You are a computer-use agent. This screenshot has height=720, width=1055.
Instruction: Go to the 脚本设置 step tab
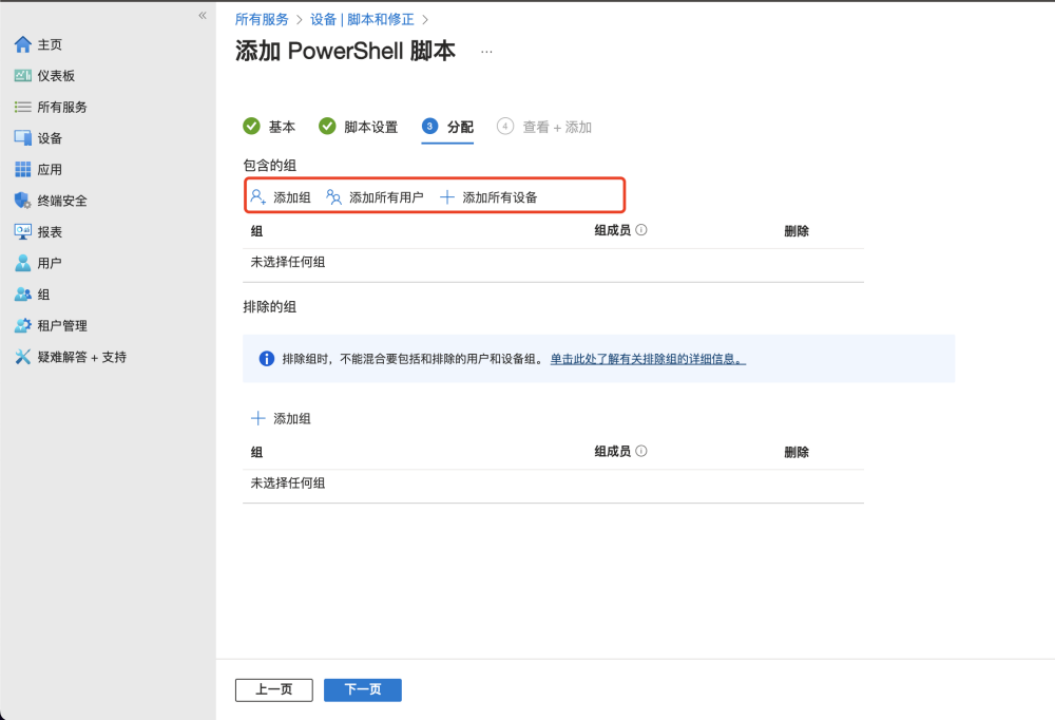(371, 127)
